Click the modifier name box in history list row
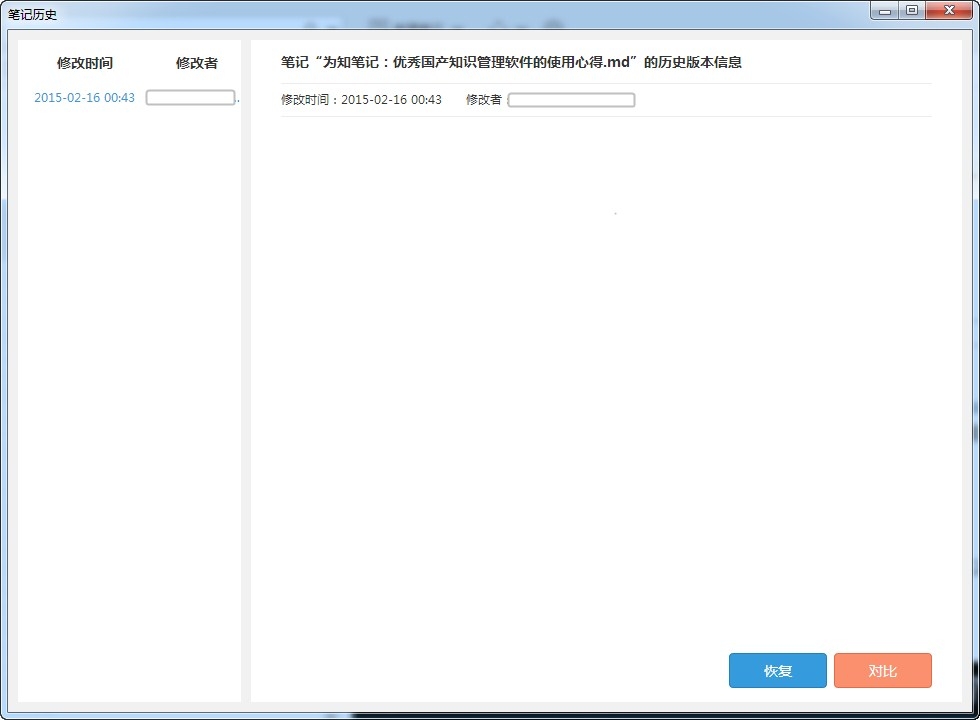The height and width of the screenshot is (720, 980). [191, 98]
